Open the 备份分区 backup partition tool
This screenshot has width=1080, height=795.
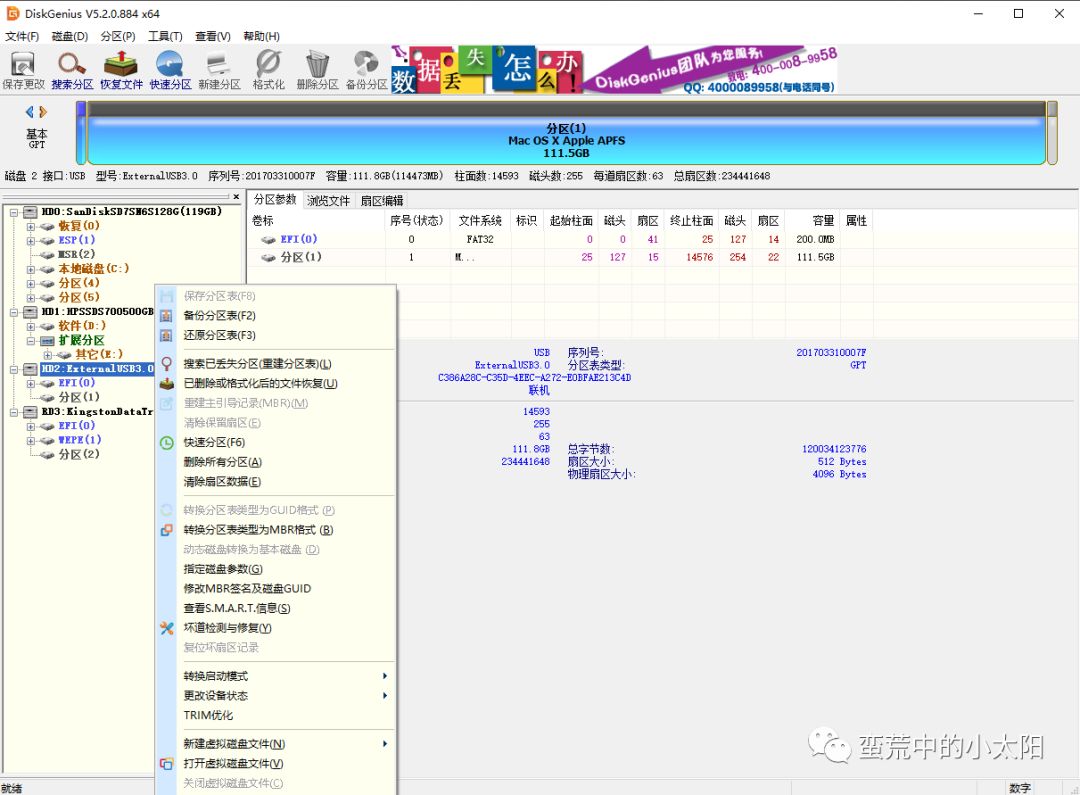pos(366,70)
